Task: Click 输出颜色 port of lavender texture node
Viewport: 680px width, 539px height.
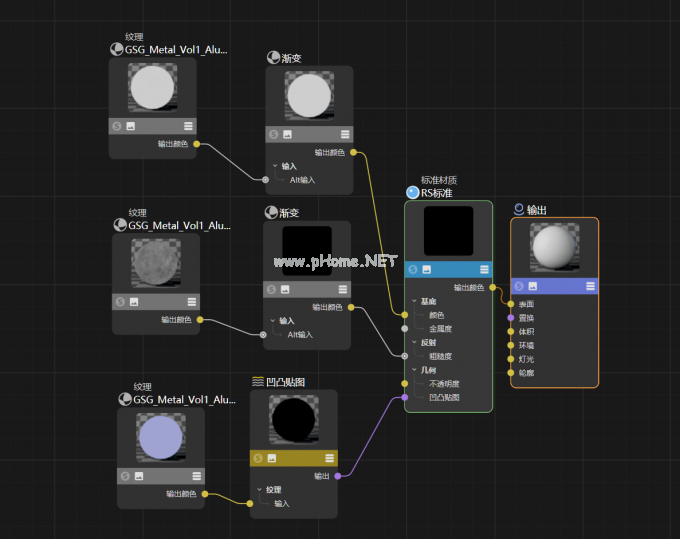Action: click(205, 494)
